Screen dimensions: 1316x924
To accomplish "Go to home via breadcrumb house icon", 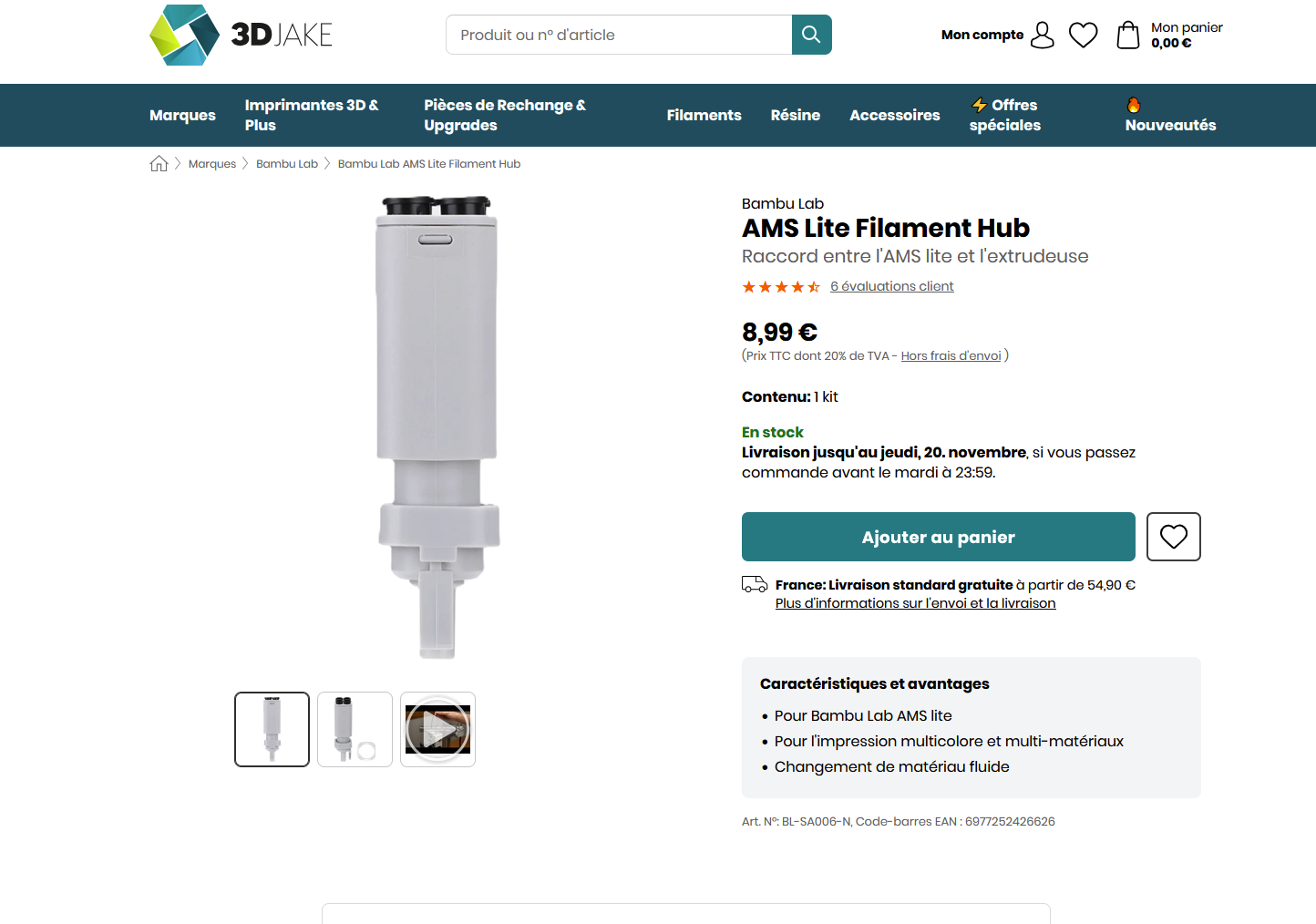I will (159, 164).
